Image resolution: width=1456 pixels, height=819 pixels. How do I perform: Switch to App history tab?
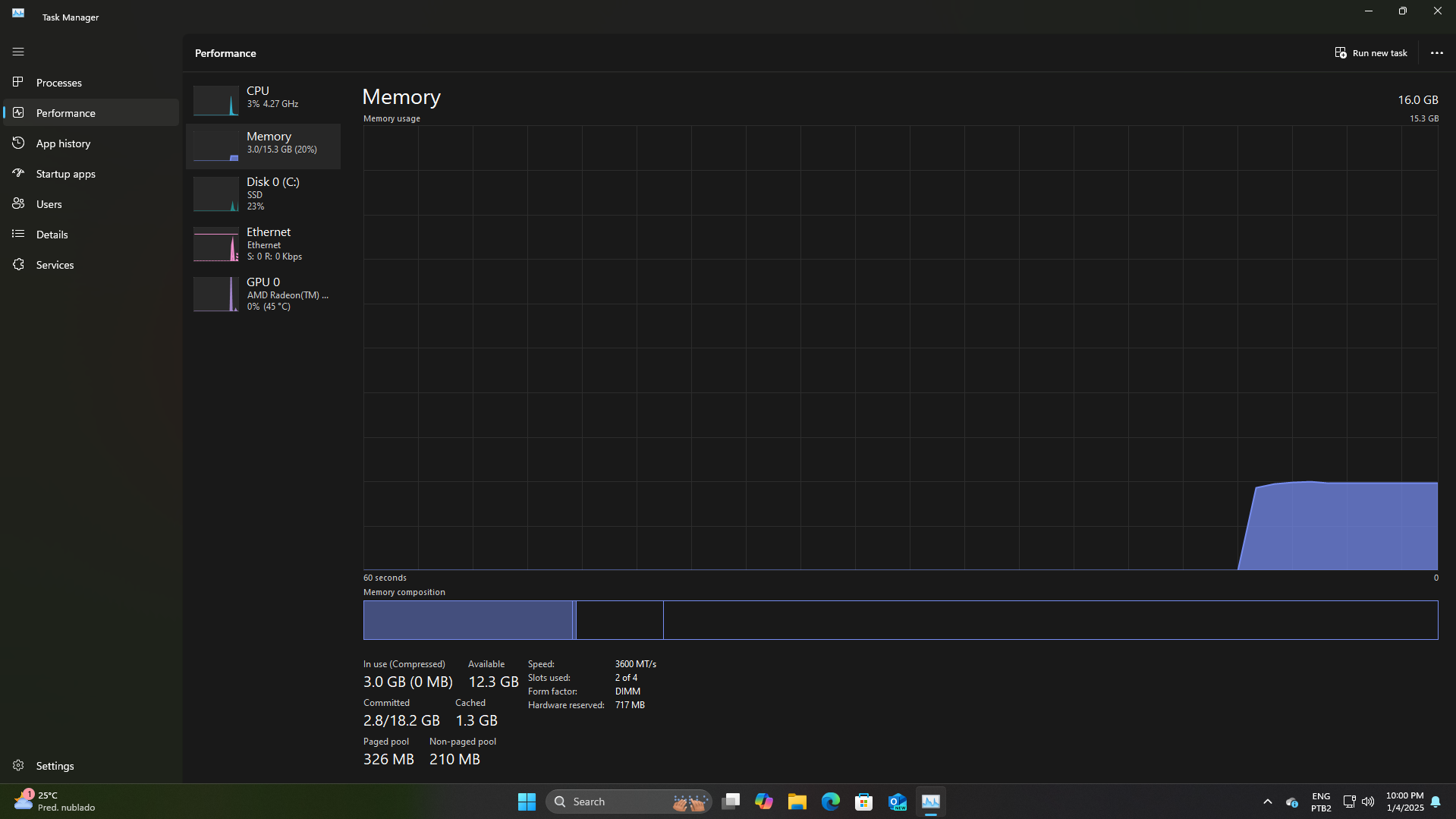[x=63, y=143]
